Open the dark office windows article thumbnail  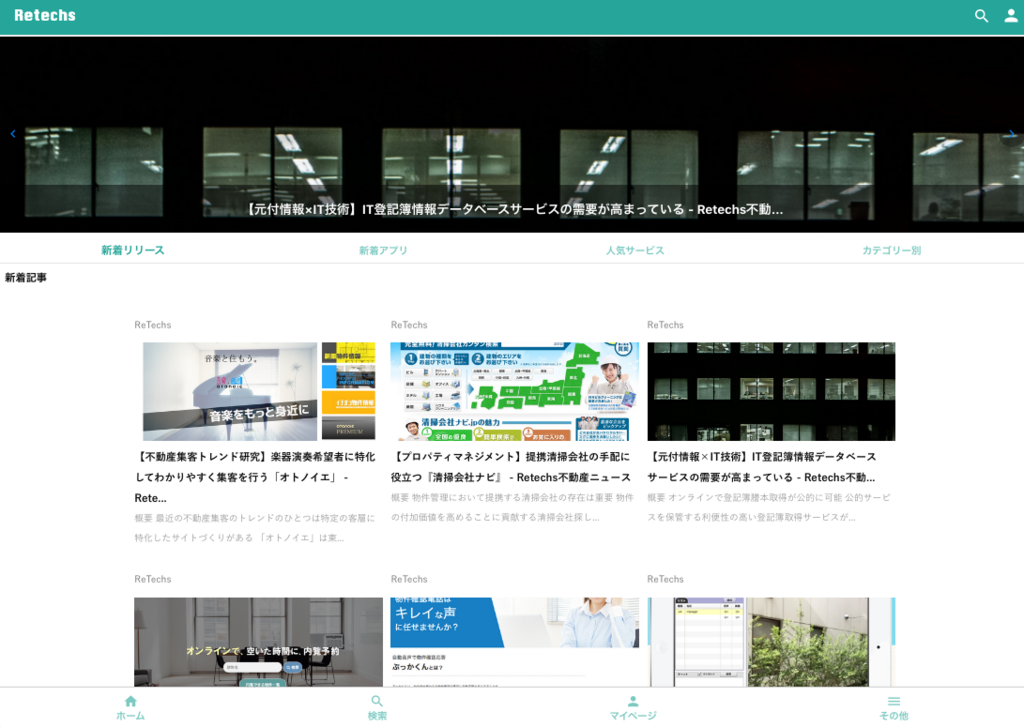pyautogui.click(x=771, y=391)
